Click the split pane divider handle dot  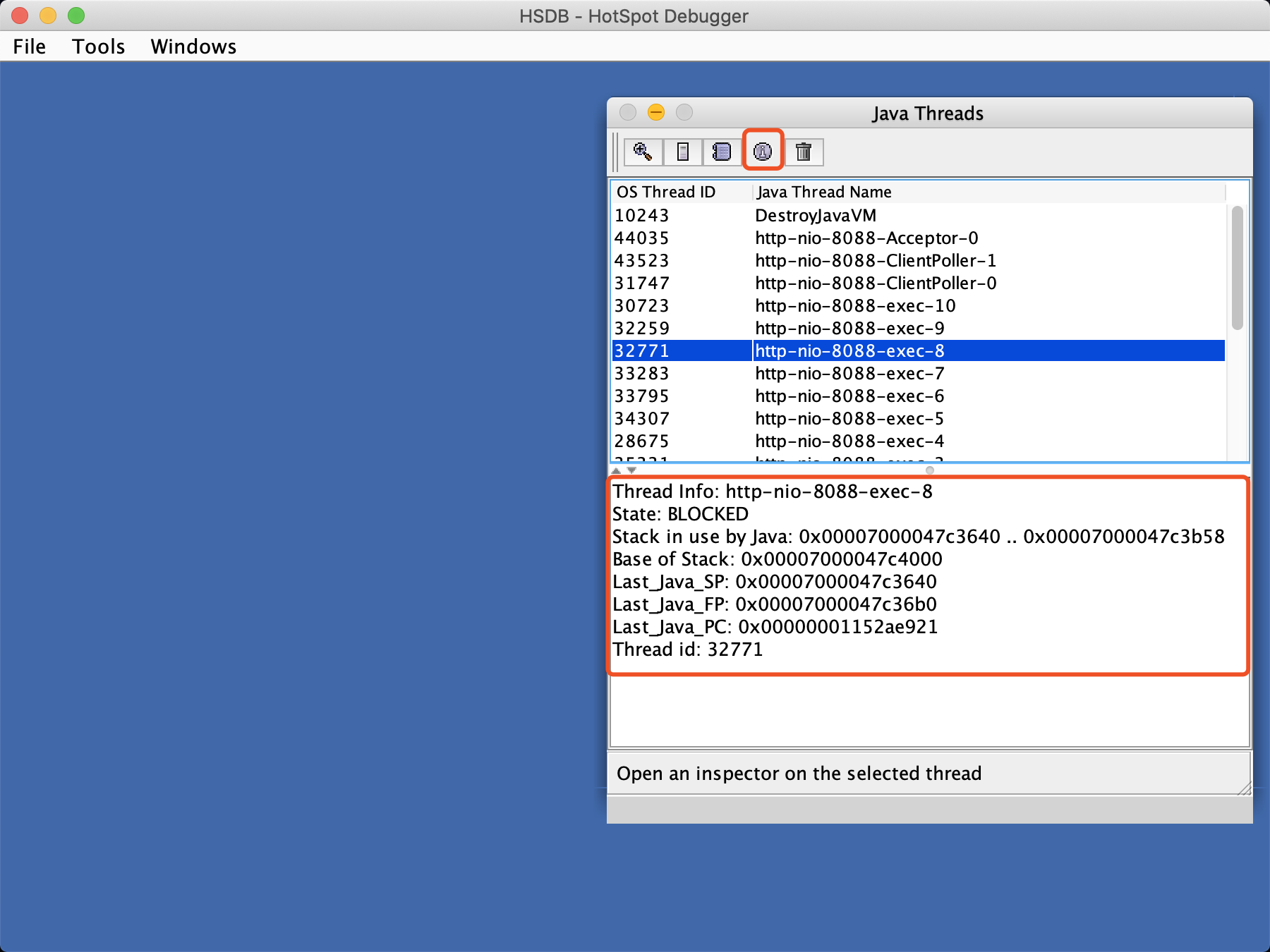pos(930,470)
